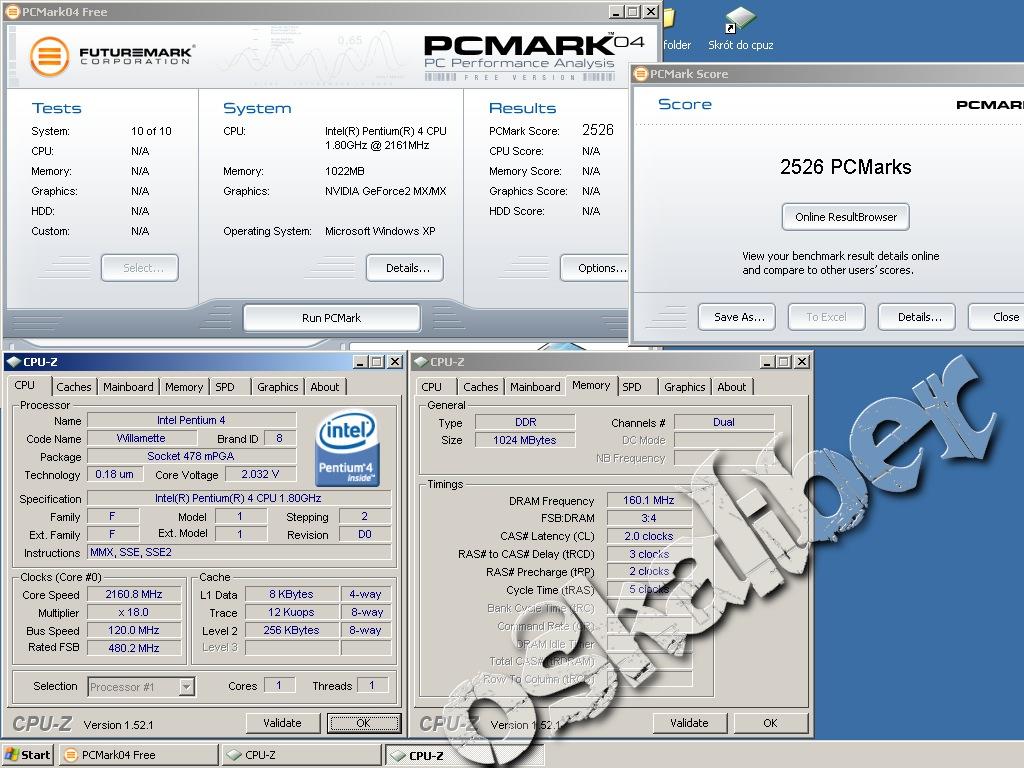Open Caches tab in left CPU-Z window
Image resolution: width=1024 pixels, height=768 pixels.
pos(74,387)
